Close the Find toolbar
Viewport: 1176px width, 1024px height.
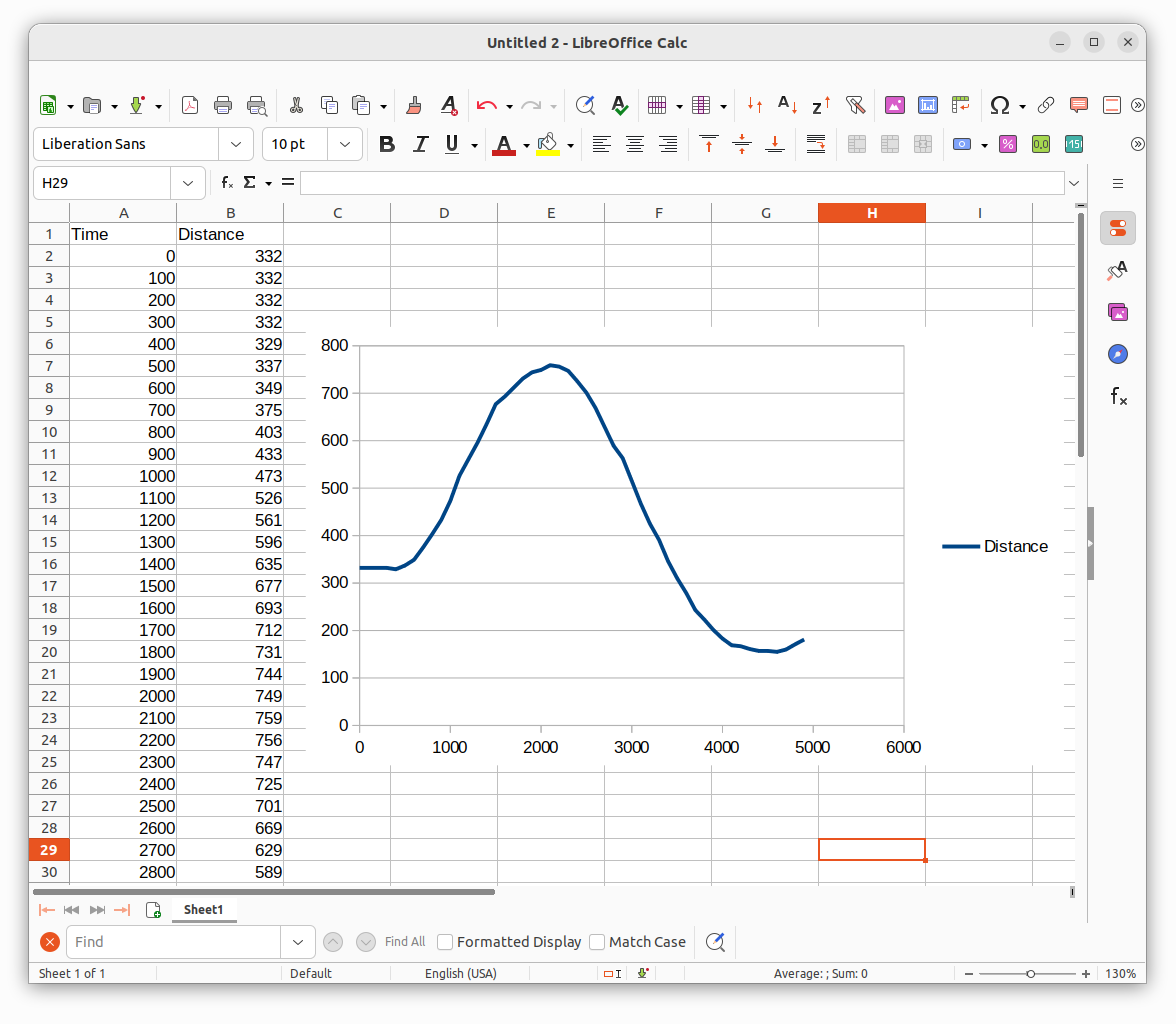(50, 942)
